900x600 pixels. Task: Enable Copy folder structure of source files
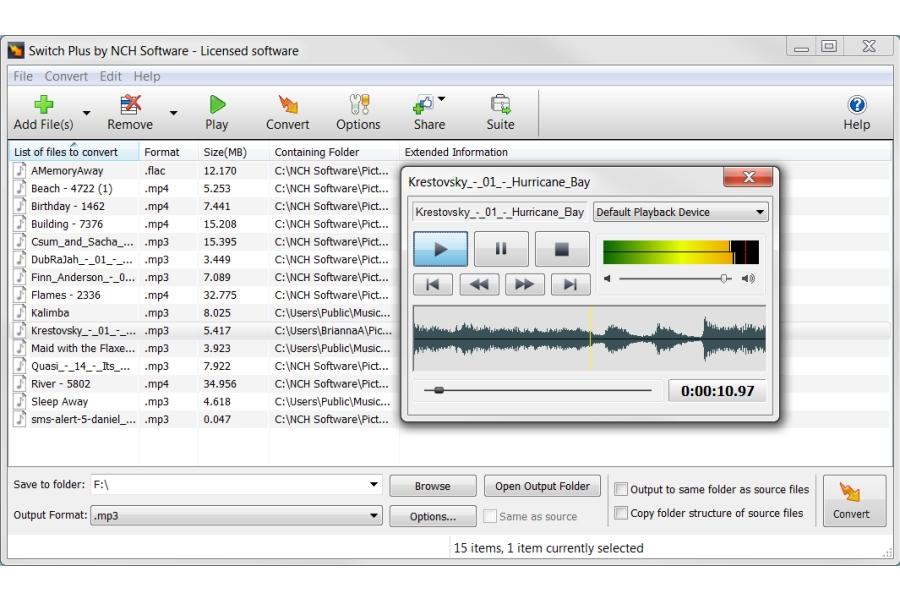[620, 513]
